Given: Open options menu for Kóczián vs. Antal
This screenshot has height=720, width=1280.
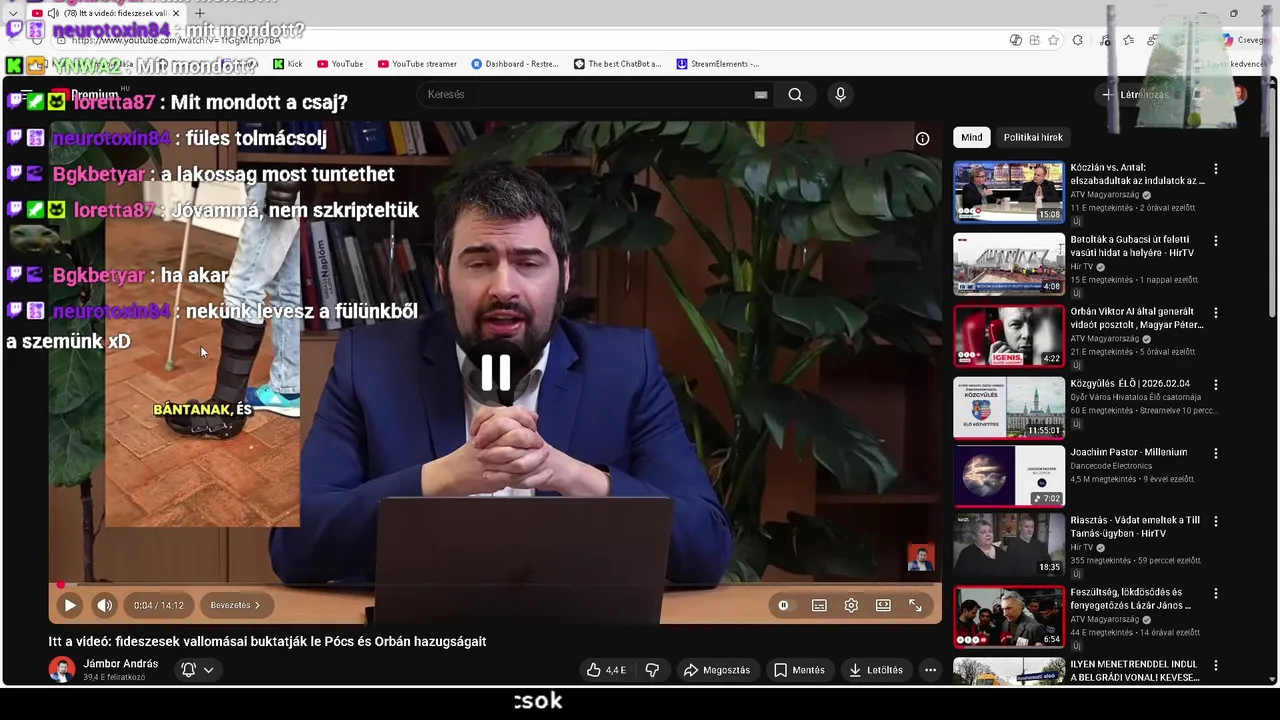Looking at the screenshot, I should (x=1216, y=169).
